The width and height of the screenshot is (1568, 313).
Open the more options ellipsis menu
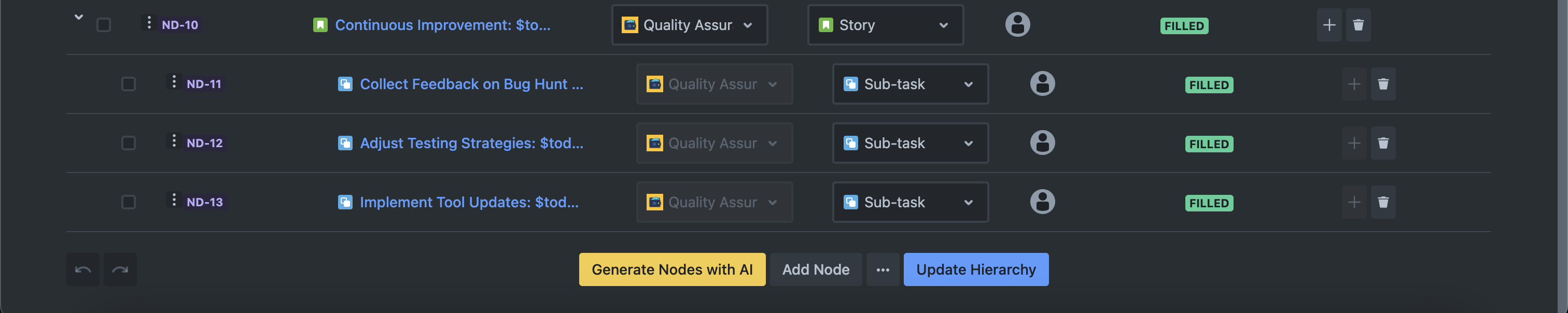[883, 269]
